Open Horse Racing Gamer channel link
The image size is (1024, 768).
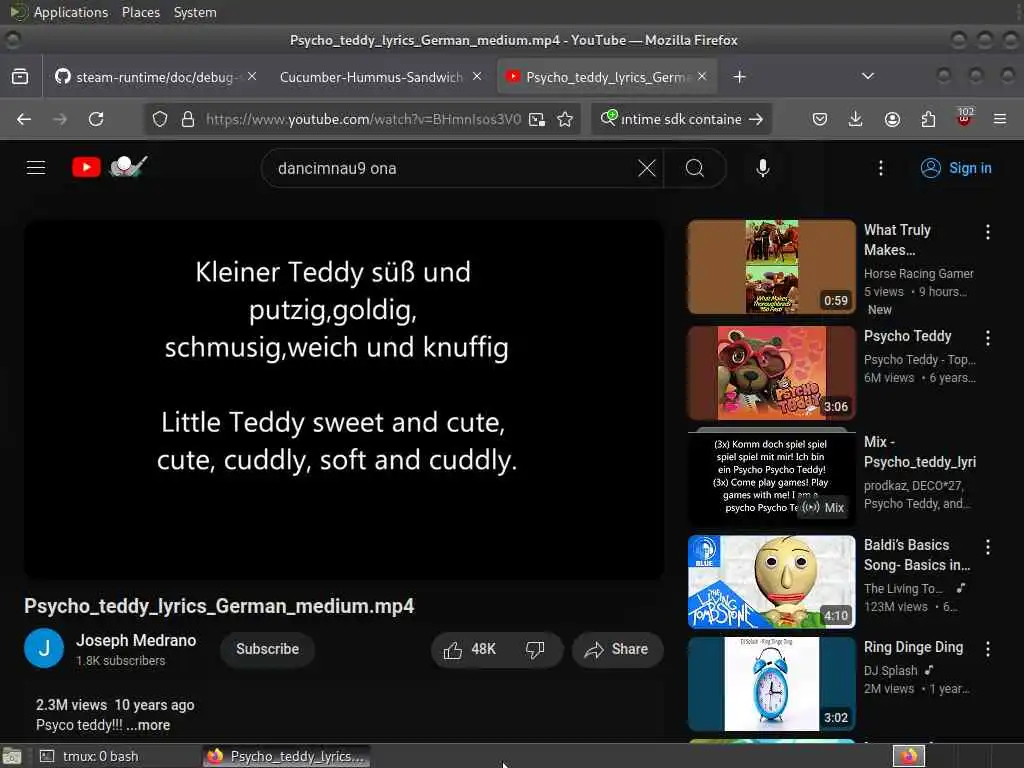click(918, 274)
